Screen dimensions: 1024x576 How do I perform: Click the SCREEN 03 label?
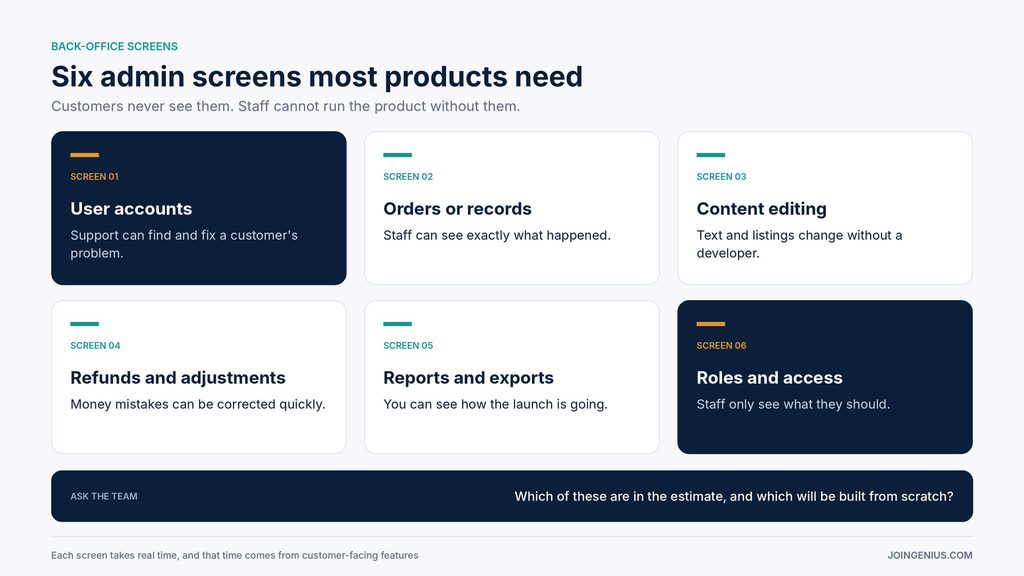pos(722,176)
